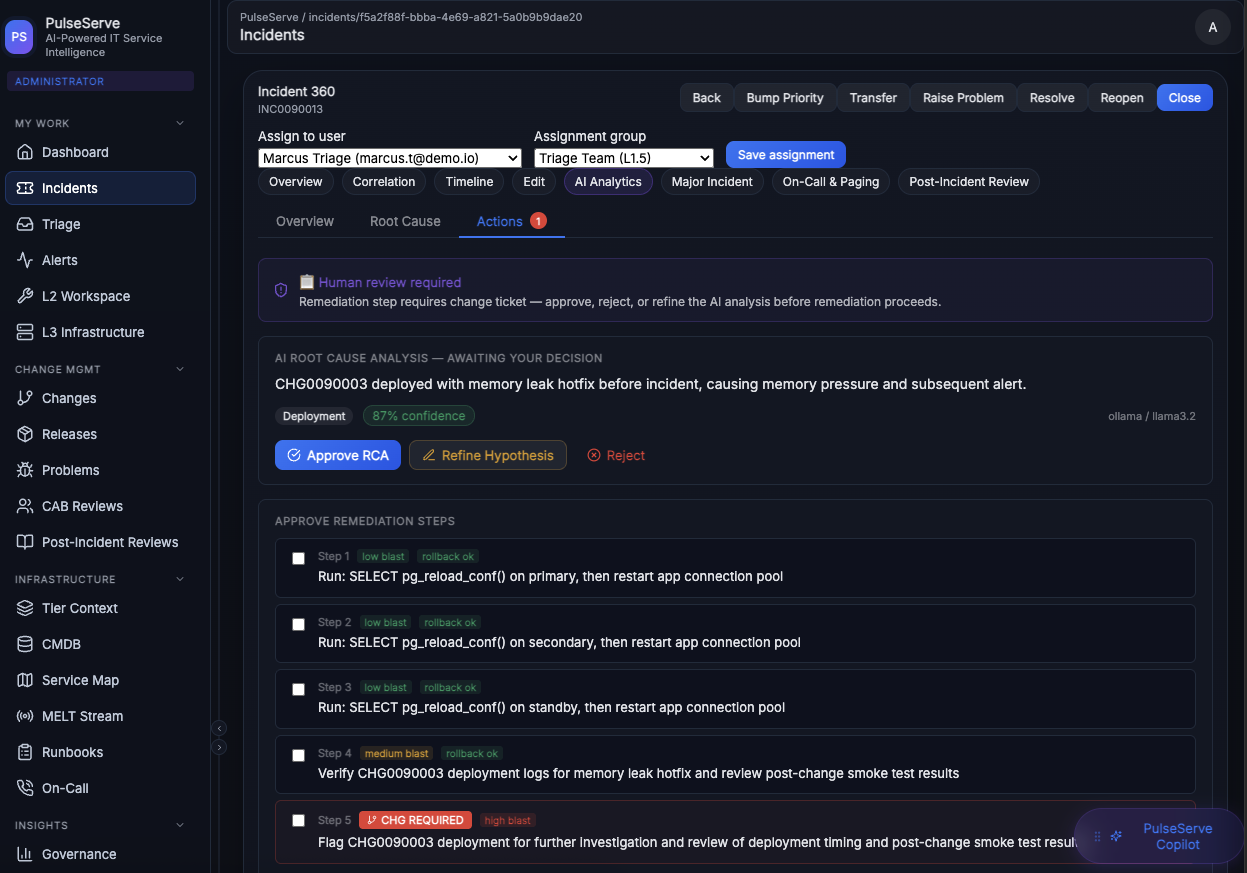The height and width of the screenshot is (873, 1247).
Task: Check the Step 5 CHG REQUIRED checkbox
Action: (298, 820)
